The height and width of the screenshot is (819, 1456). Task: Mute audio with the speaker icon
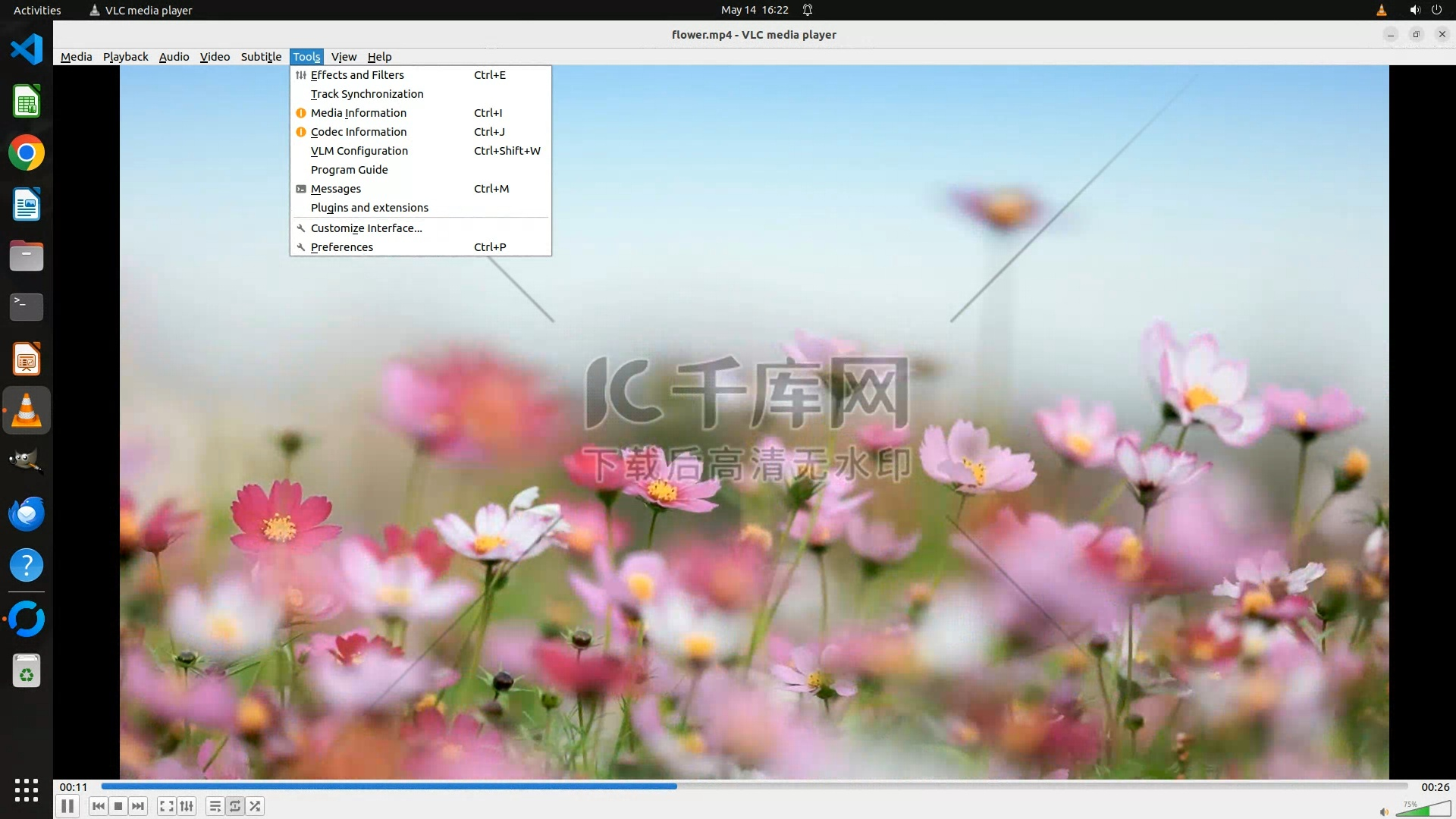[1384, 811]
